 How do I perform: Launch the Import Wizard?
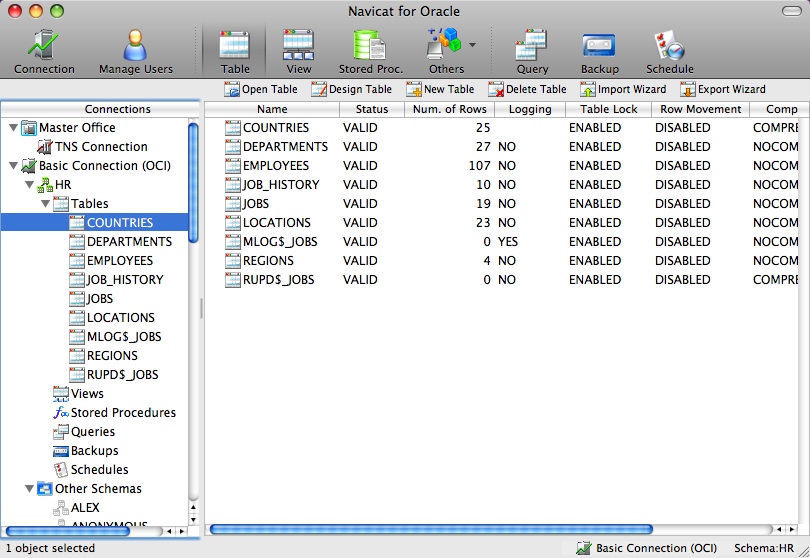[x=623, y=89]
